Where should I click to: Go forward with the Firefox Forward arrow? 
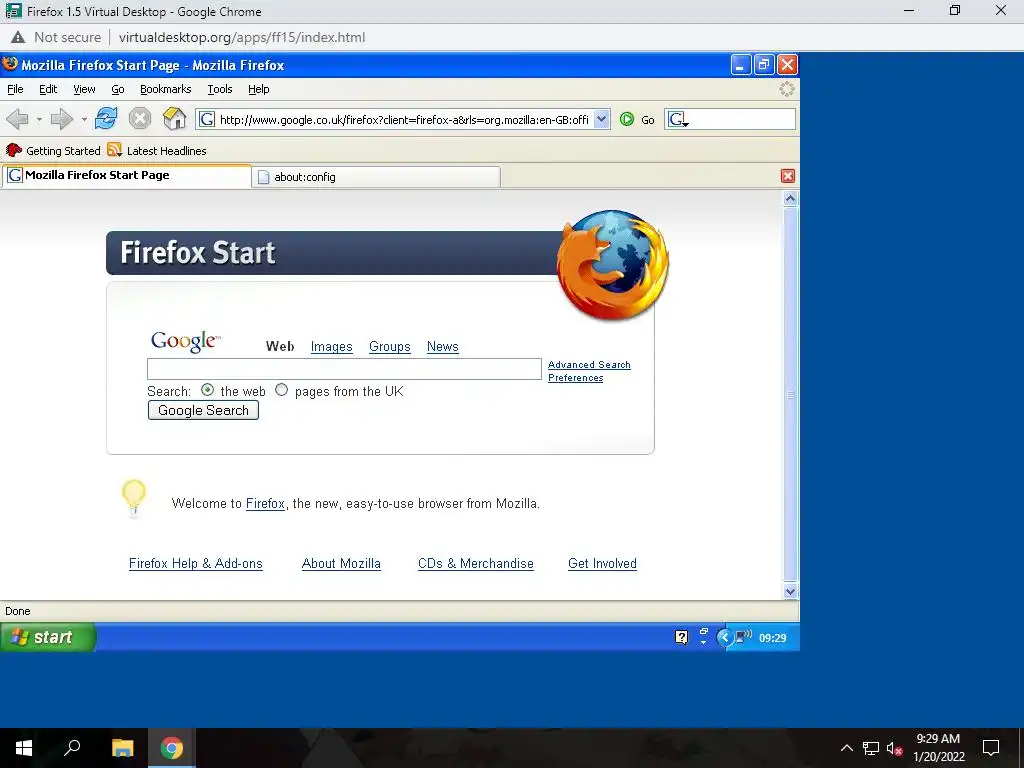62,119
